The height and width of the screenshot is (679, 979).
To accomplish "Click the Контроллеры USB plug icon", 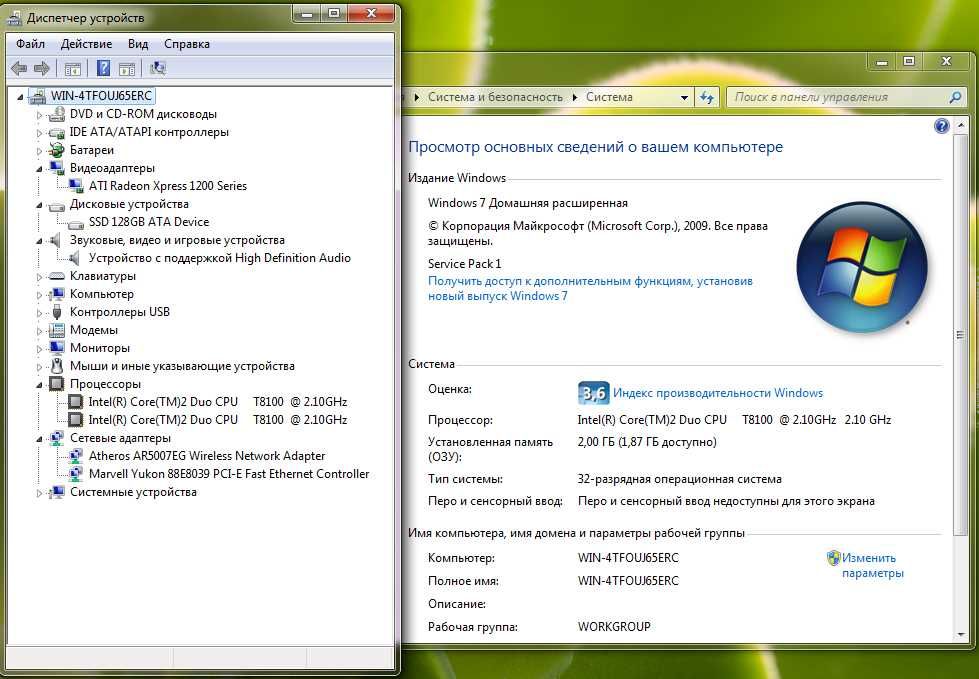I will click(x=57, y=312).
